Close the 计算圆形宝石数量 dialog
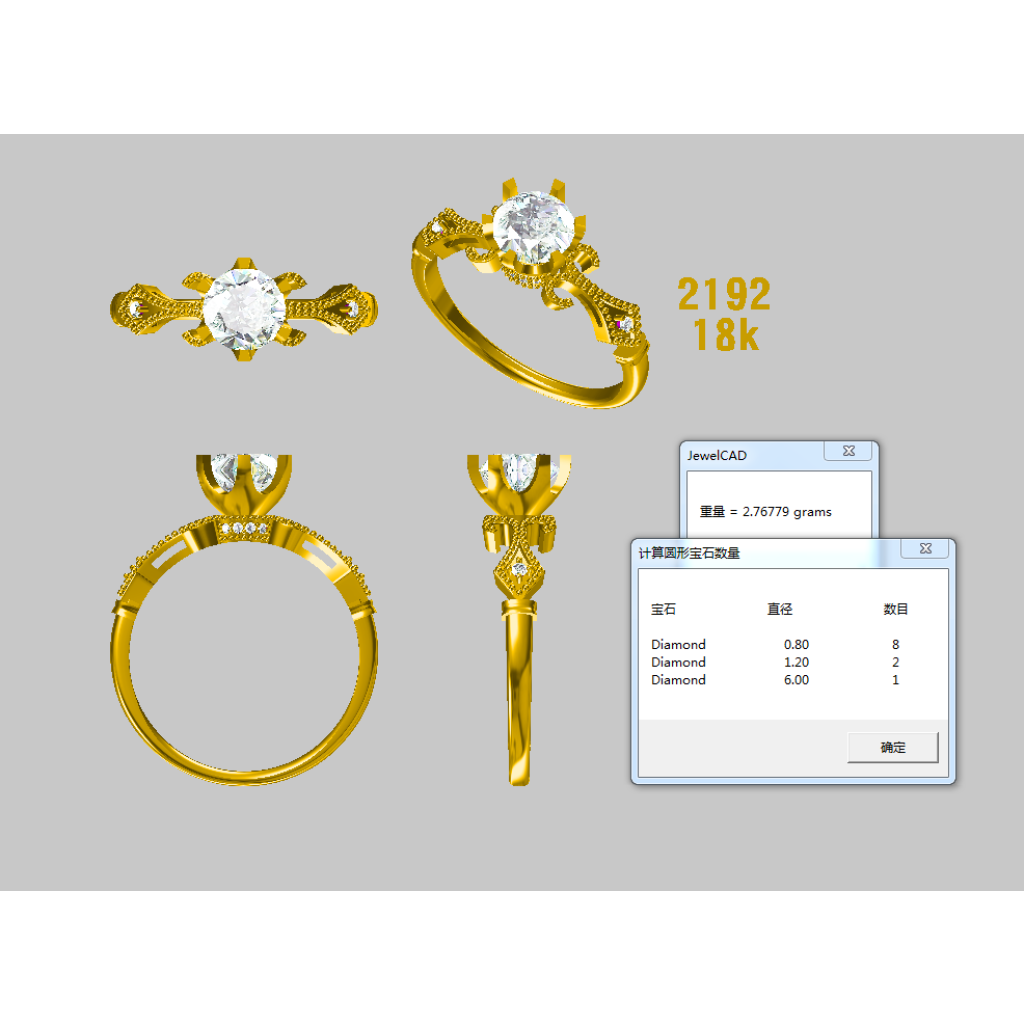This screenshot has height=1024, width=1024. click(x=925, y=549)
